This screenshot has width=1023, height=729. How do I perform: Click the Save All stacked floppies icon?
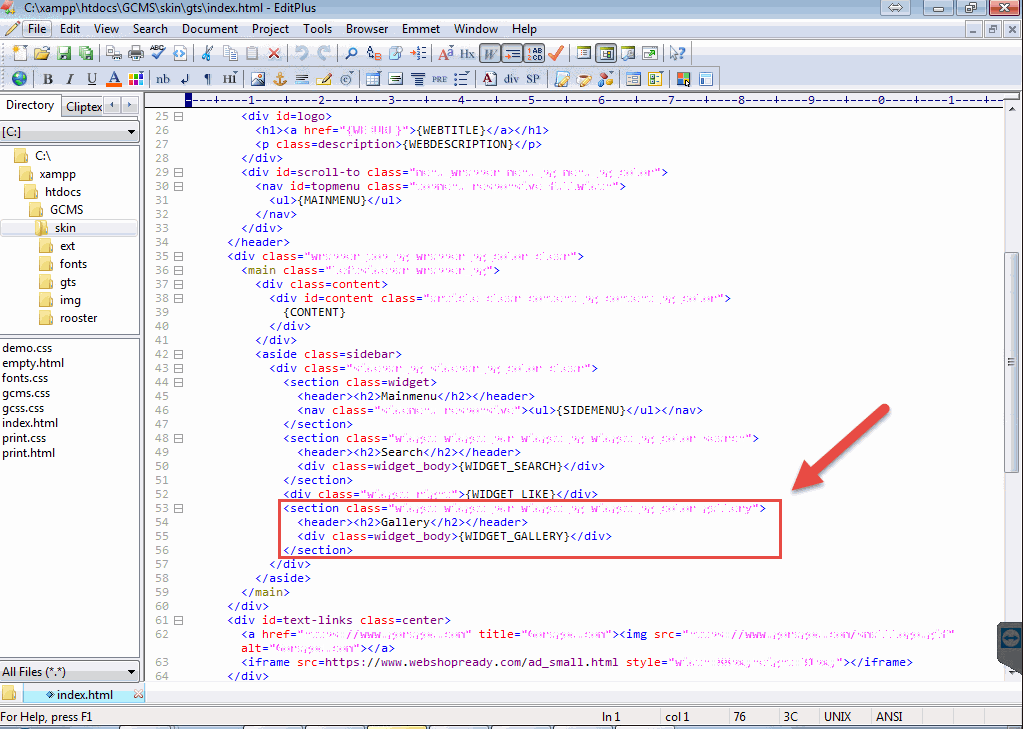coord(85,53)
